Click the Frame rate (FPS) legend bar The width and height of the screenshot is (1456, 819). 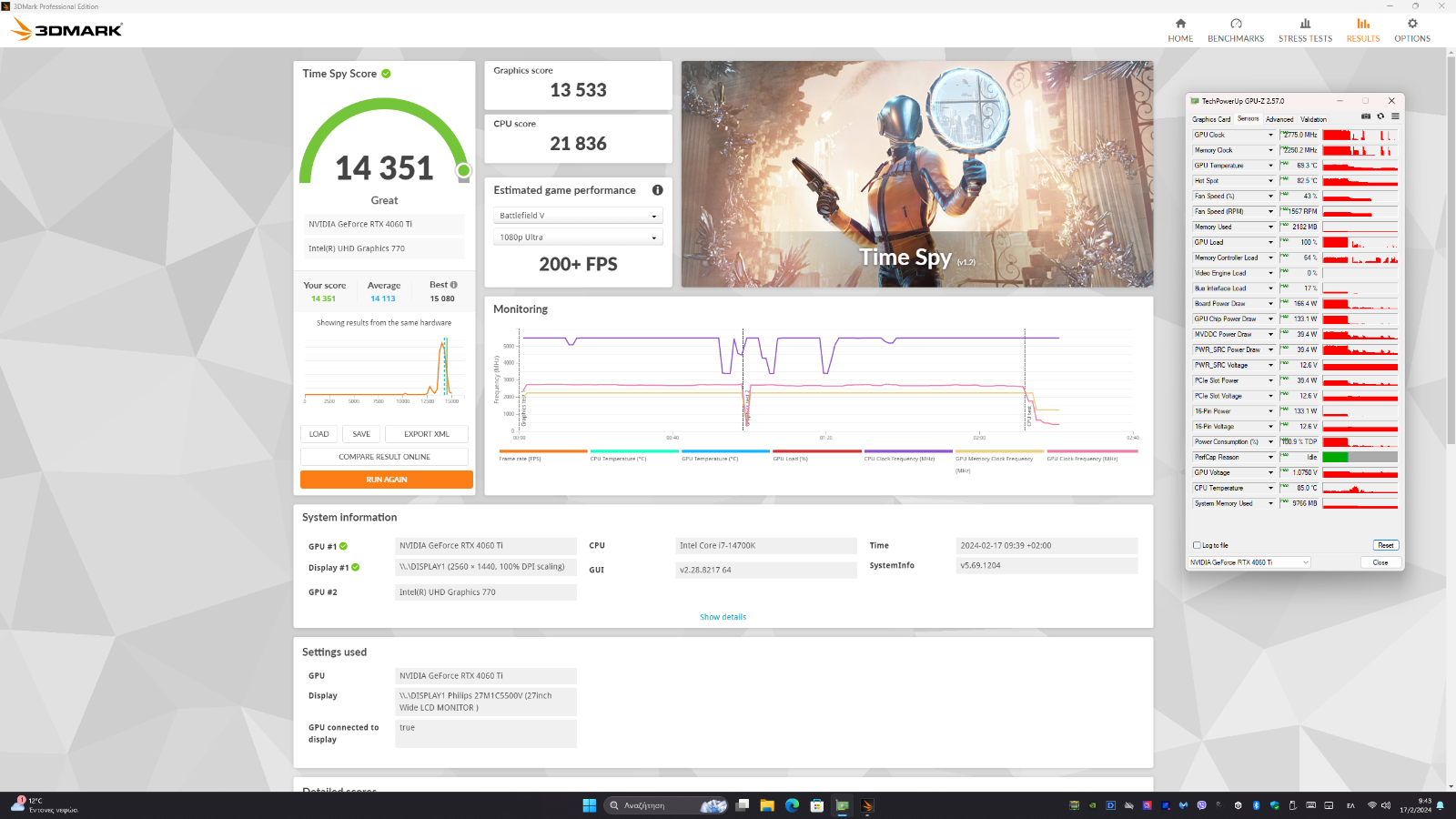543,451
